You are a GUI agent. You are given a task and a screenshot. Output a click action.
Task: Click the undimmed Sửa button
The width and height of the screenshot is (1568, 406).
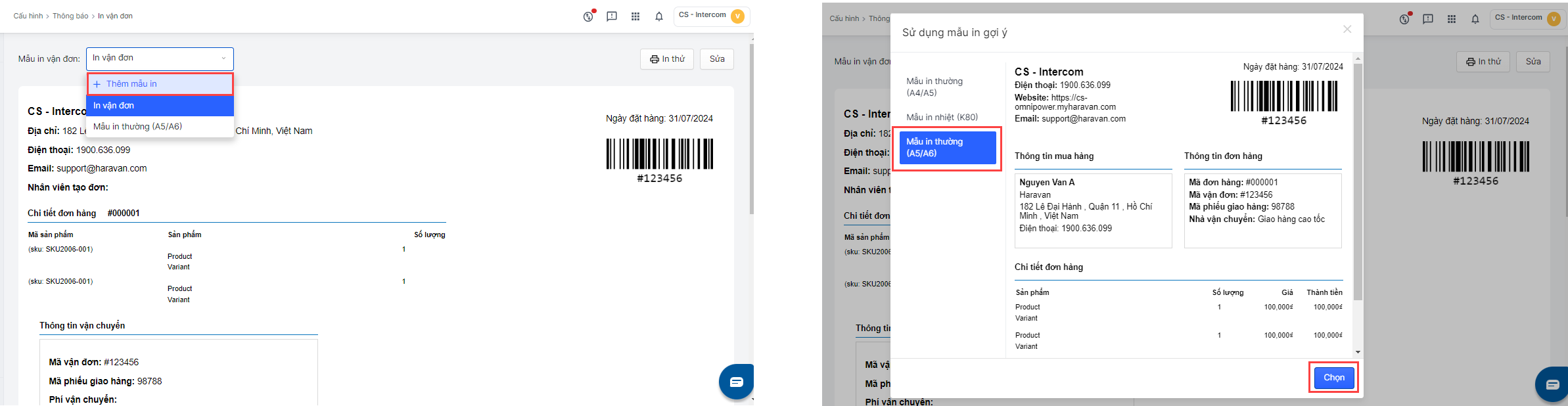tap(717, 59)
